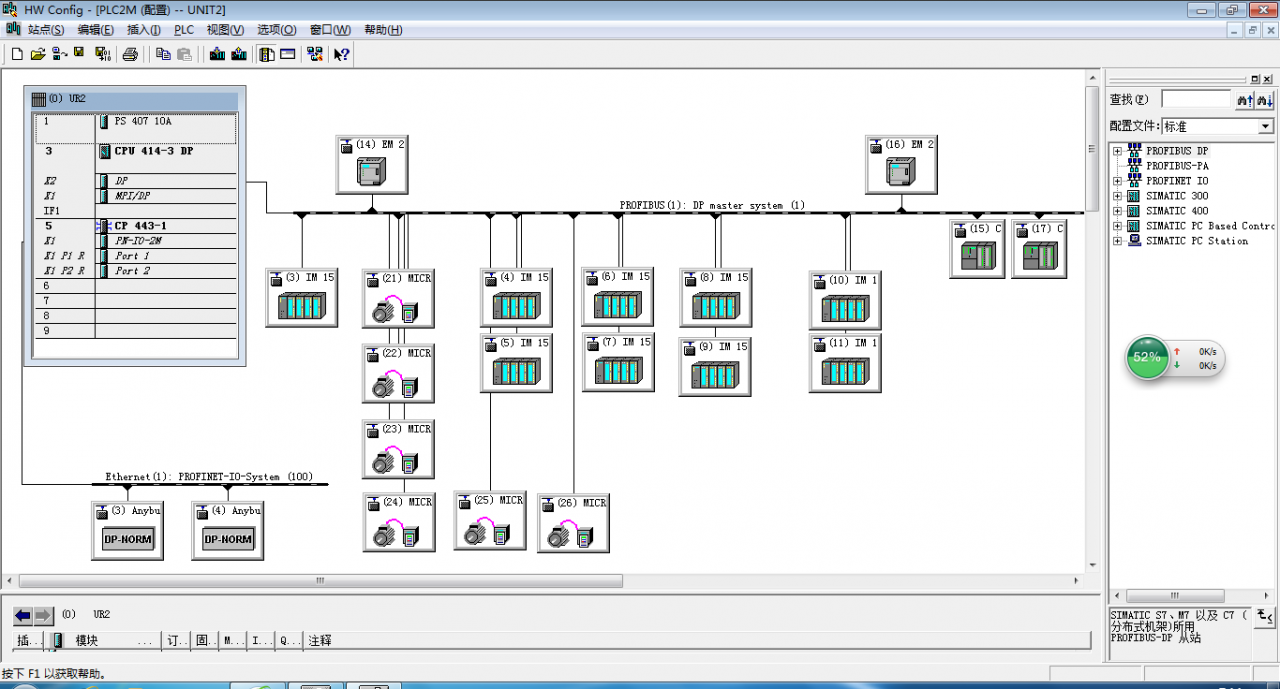The height and width of the screenshot is (689, 1280).
Task: Click the search-down binoculars button in catalog
Action: pos(1265,100)
